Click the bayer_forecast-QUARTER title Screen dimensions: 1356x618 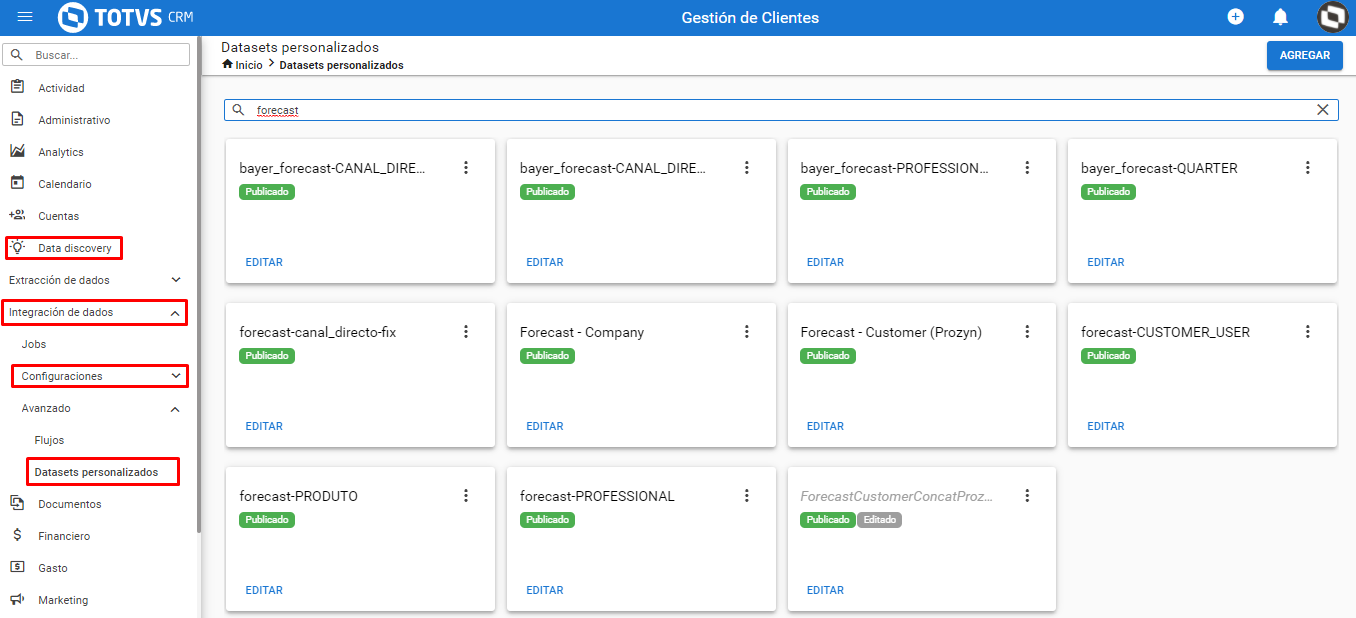click(1159, 168)
